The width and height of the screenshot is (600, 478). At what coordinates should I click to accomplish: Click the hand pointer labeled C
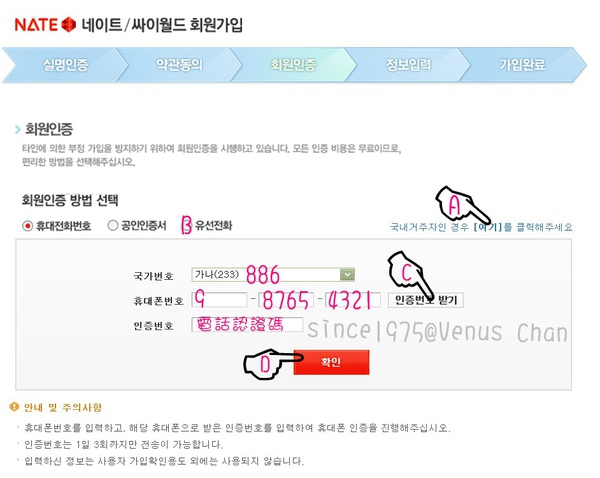click(x=415, y=275)
